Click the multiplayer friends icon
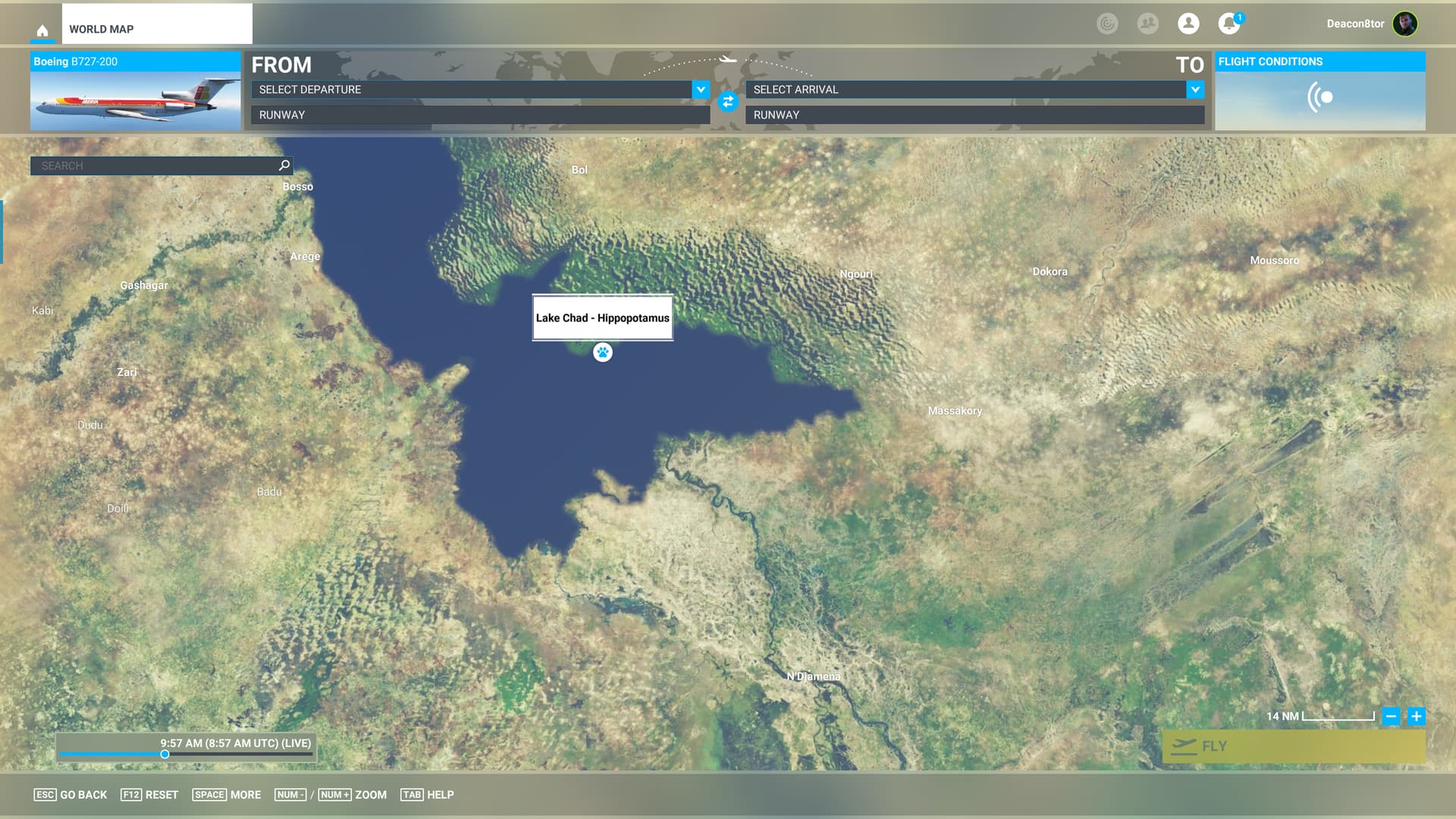 (1147, 24)
